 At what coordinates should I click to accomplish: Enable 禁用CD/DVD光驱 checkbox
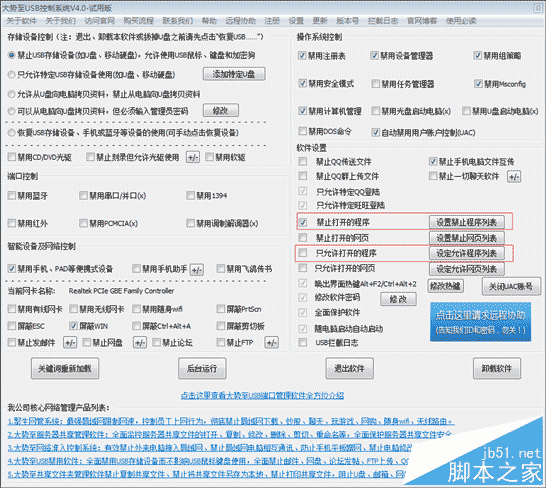[x=12, y=157]
